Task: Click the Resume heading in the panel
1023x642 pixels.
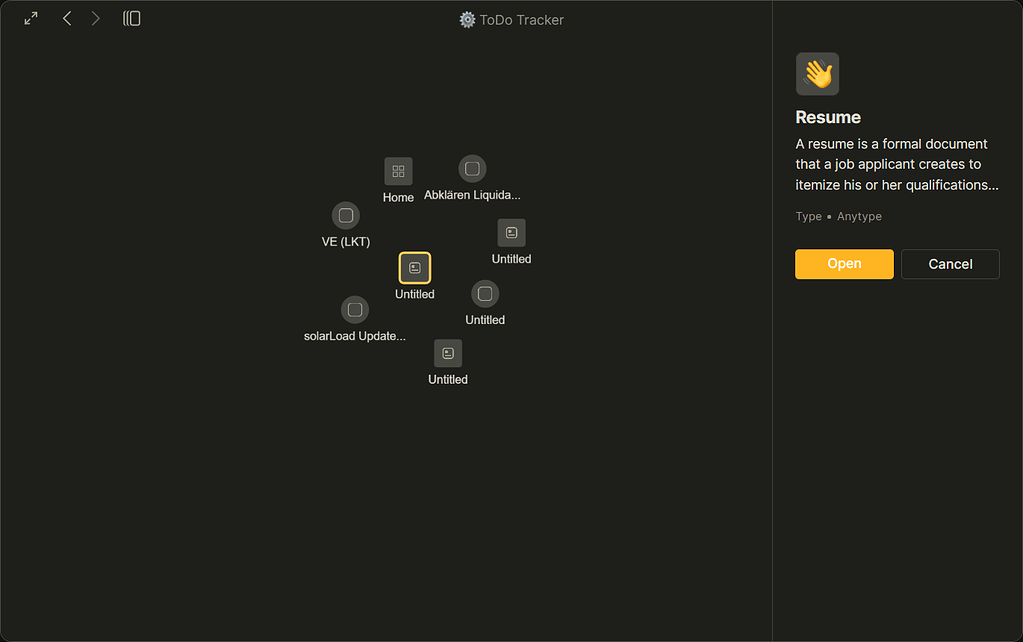Action: 828,117
